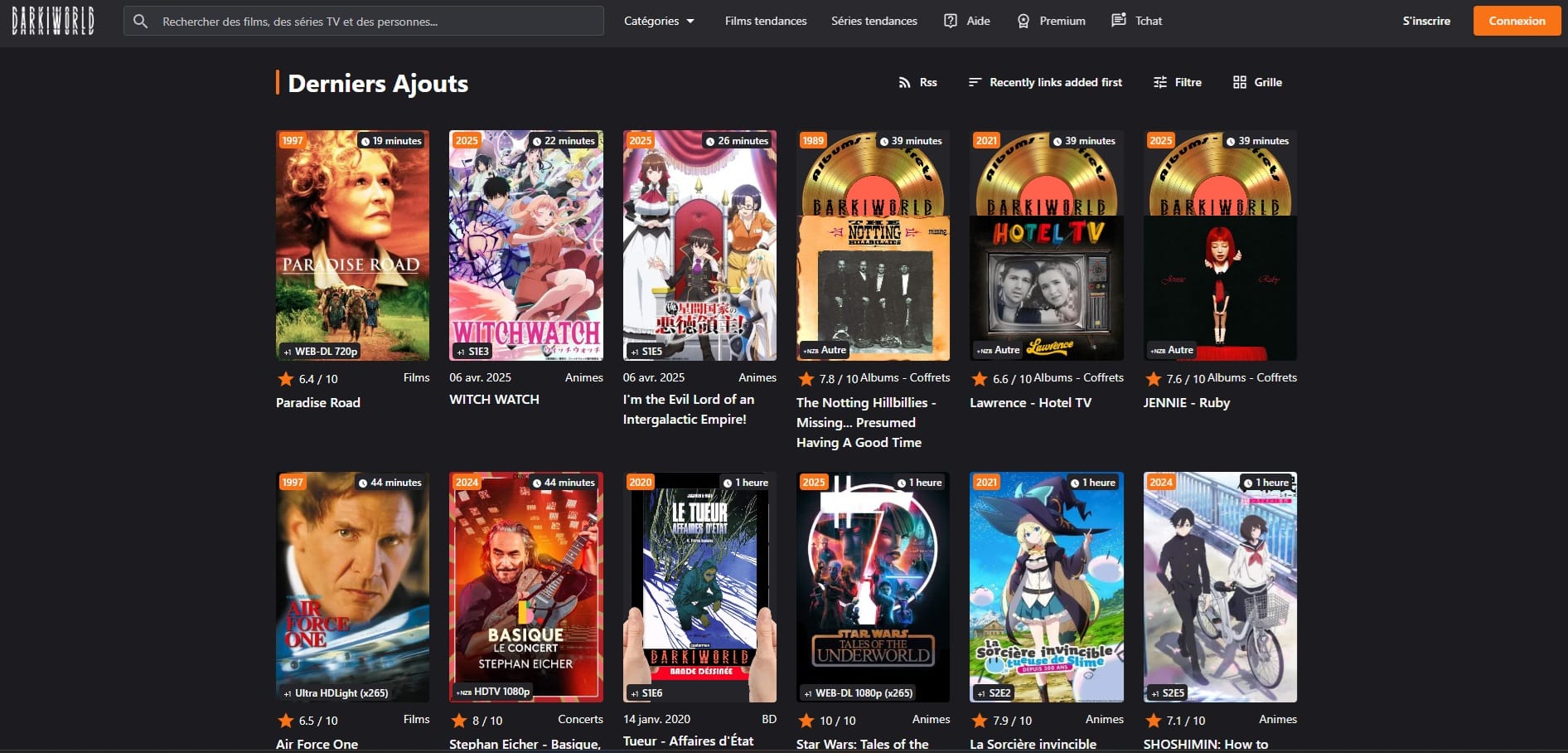Click the BD category label
The image size is (1568, 753).
(769, 719)
